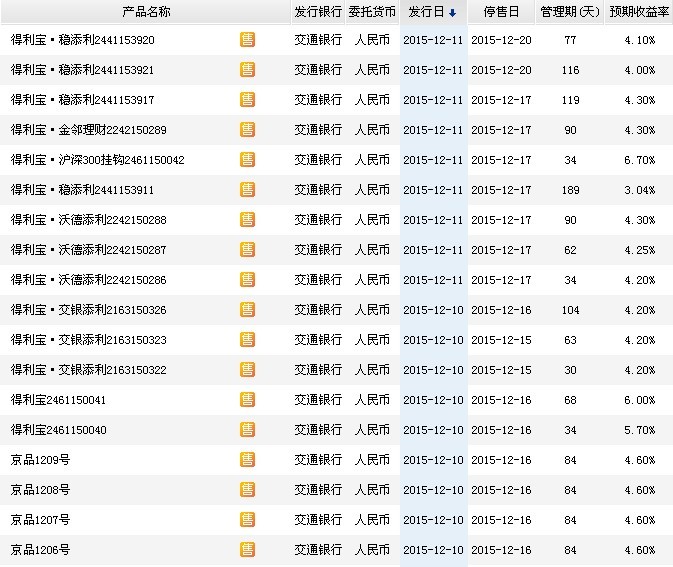Click the 5.70% expected yield value
673x567 pixels.
(x=640, y=430)
